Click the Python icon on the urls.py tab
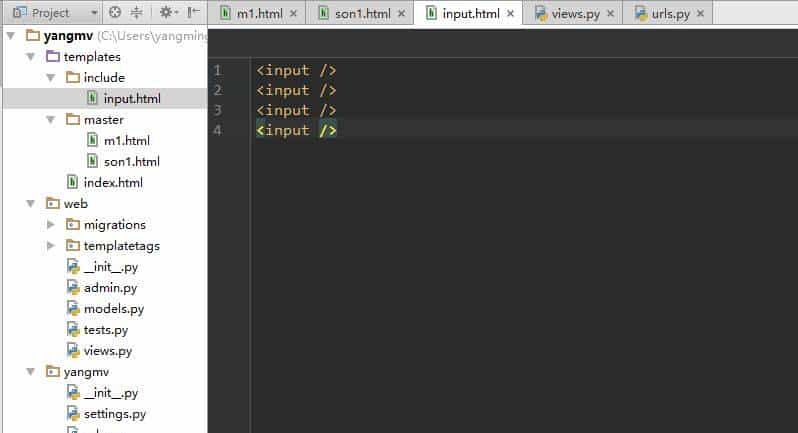Viewport: 798px width, 433px height. pos(641,13)
